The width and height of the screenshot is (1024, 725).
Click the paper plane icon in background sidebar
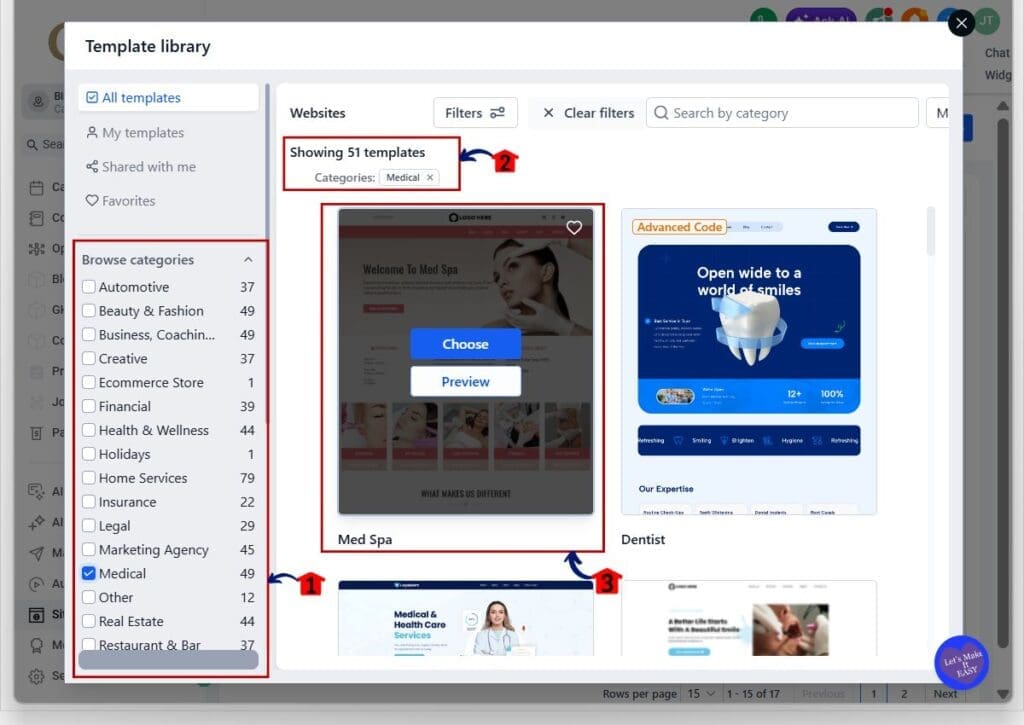pos(37,553)
